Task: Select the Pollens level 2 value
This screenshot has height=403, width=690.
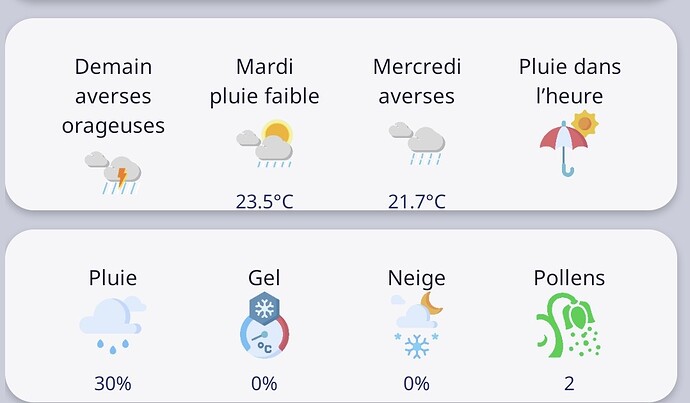Action: click(x=569, y=384)
